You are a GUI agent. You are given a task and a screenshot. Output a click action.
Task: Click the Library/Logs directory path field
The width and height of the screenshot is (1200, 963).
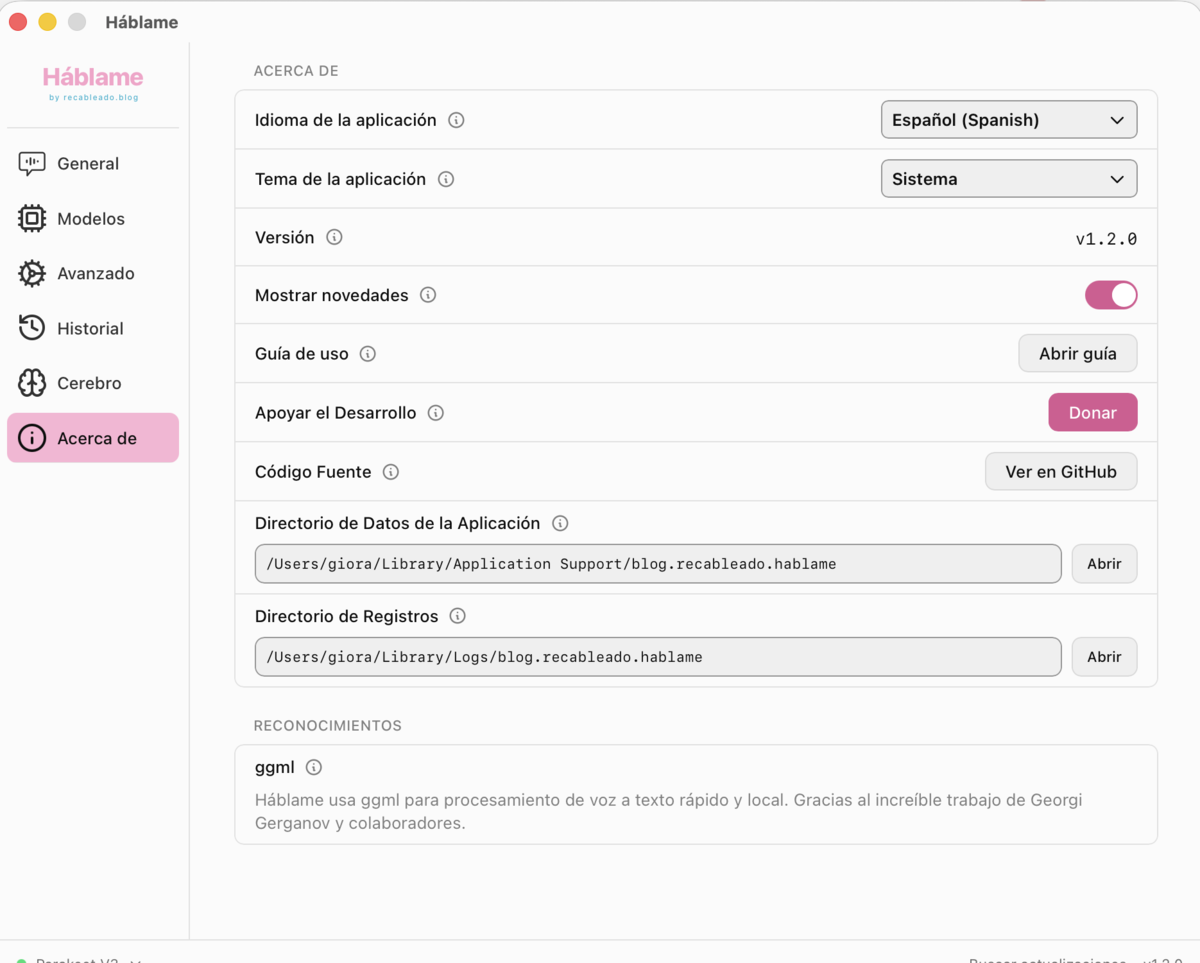(658, 657)
